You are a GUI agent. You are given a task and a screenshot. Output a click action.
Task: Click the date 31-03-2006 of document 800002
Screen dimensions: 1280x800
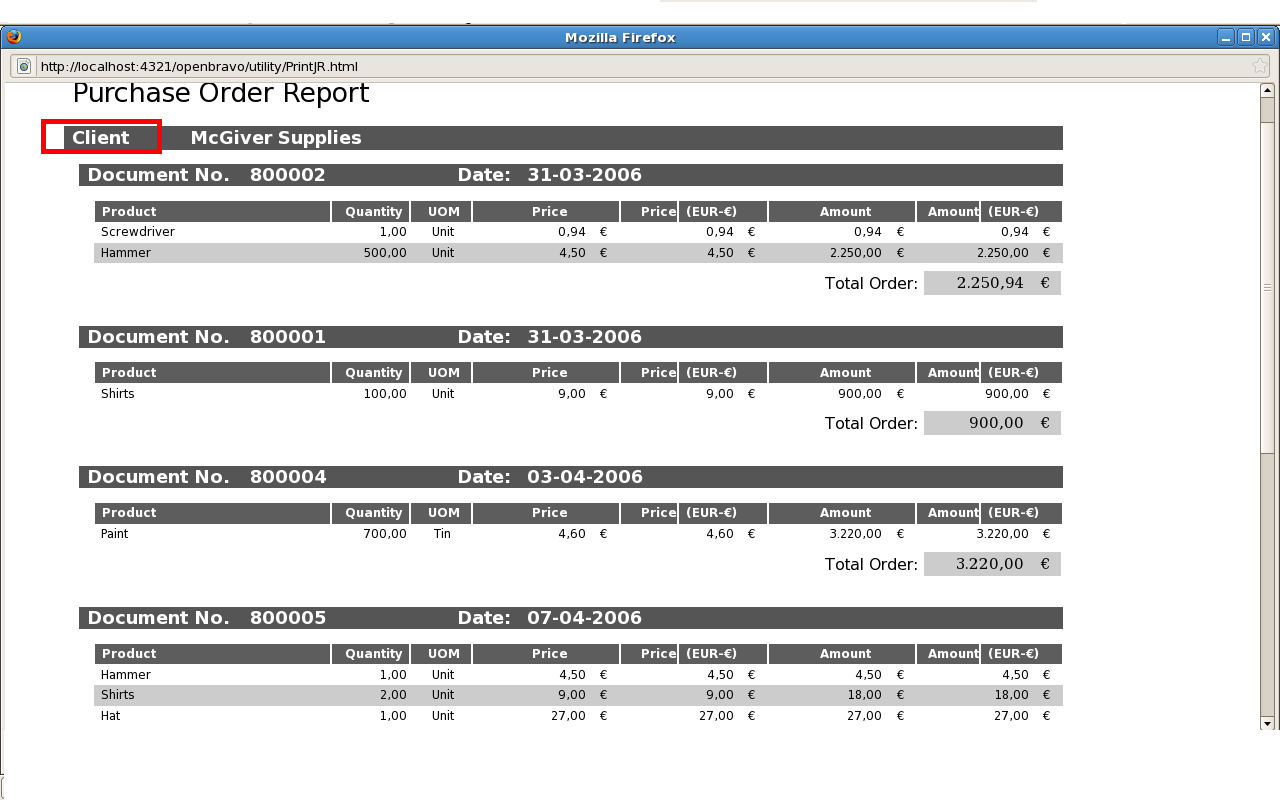coord(585,175)
